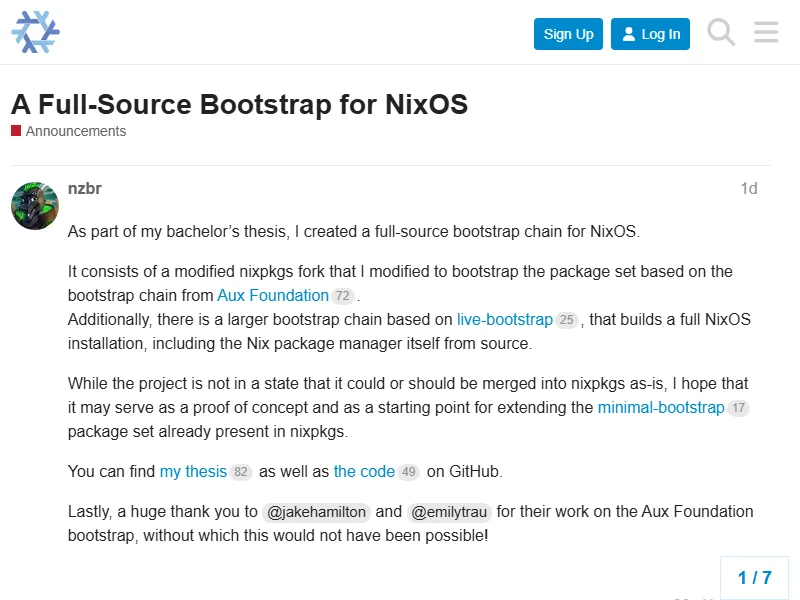Click the topic title heading
Image resolution: width=800 pixels, height=600 pixels.
click(x=239, y=104)
